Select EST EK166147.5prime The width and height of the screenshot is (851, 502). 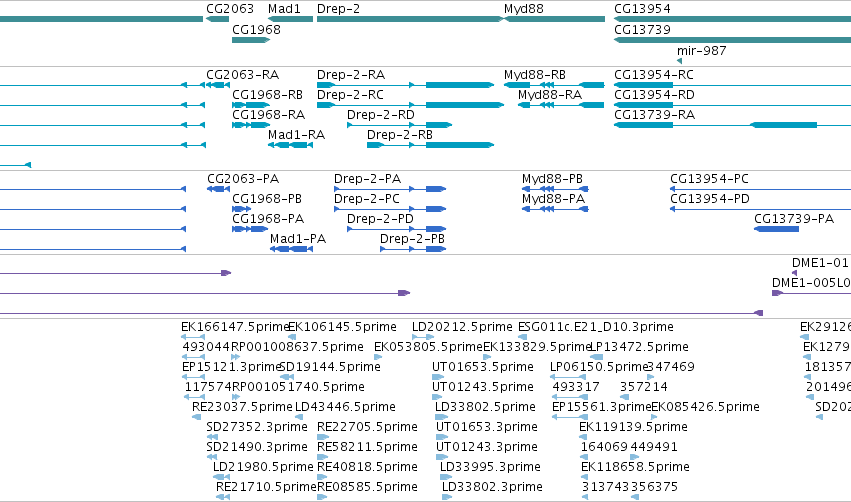[235, 327]
